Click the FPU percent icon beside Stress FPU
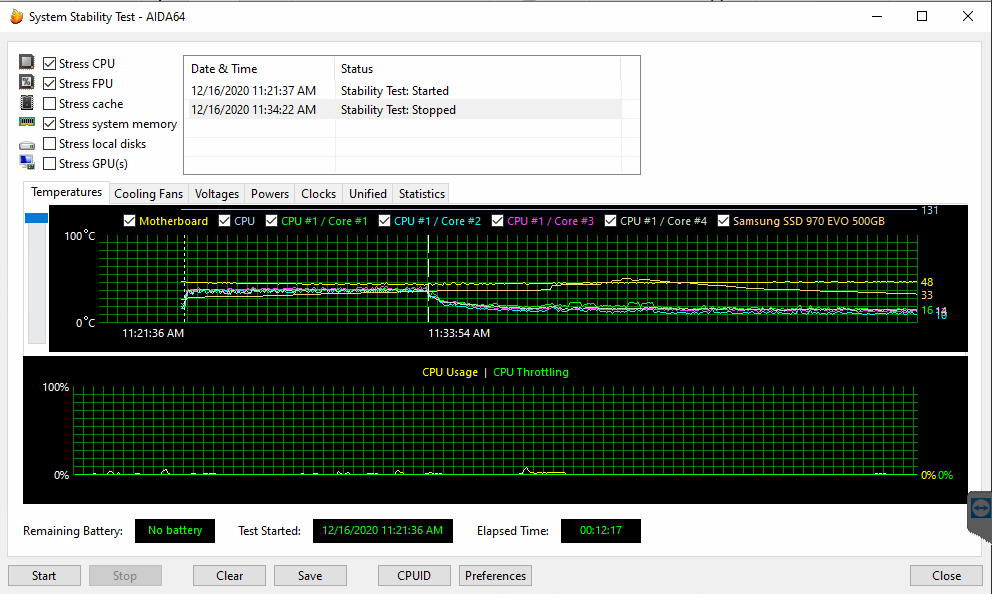 tap(27, 82)
